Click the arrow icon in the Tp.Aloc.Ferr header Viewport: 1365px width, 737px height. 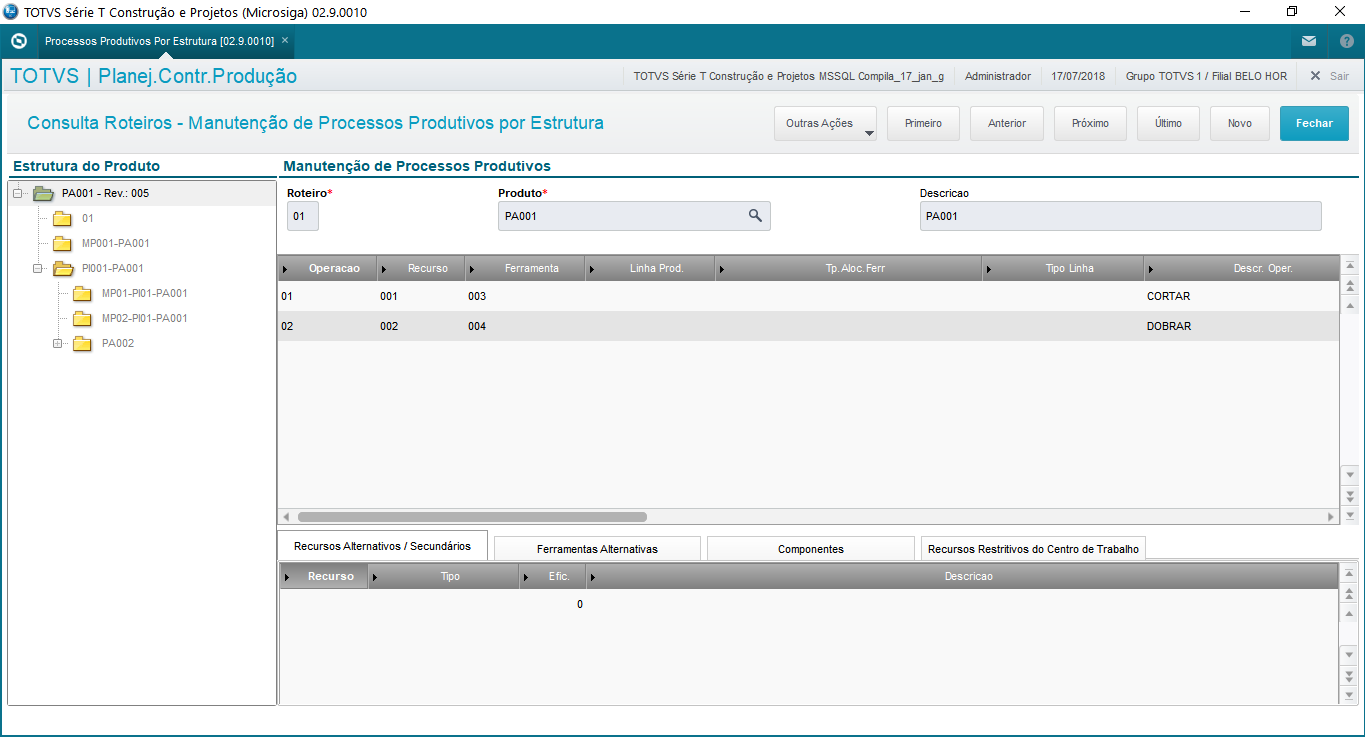(723, 269)
